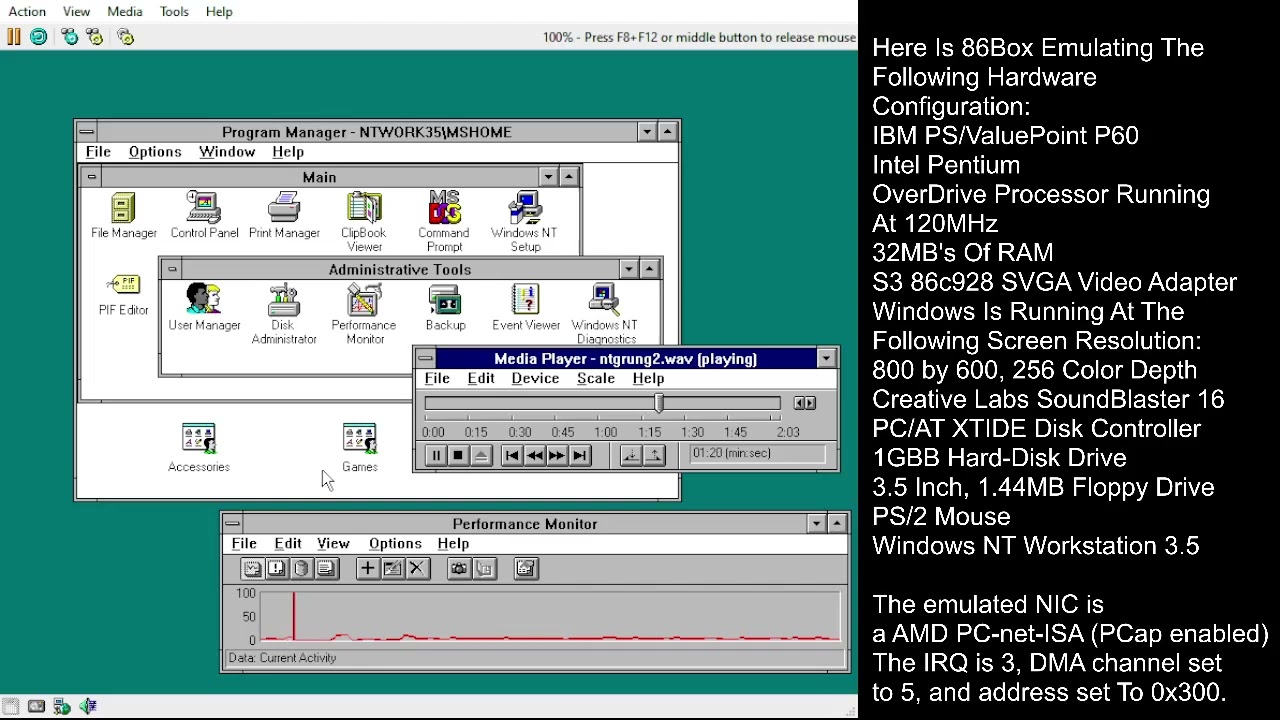Pause the 86Box emulation
The image size is (1280, 720).
pyautogui.click(x=13, y=37)
